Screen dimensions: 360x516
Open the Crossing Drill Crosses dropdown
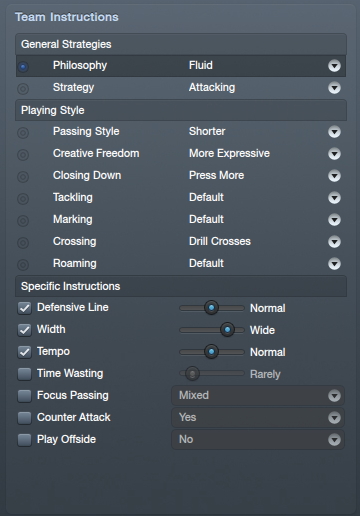[334, 242]
